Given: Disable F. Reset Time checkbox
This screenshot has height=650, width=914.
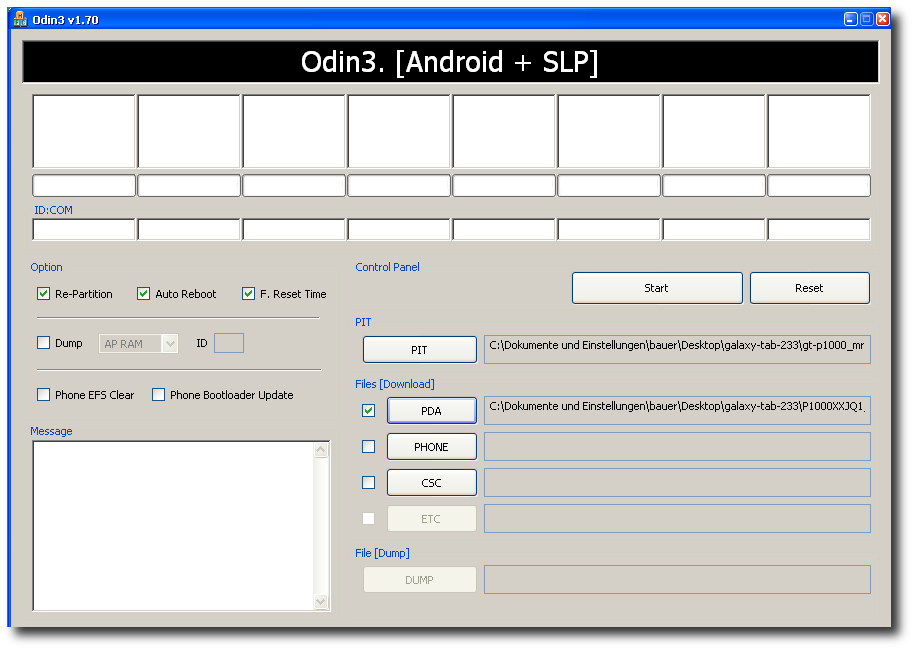Looking at the screenshot, I should (x=248, y=294).
